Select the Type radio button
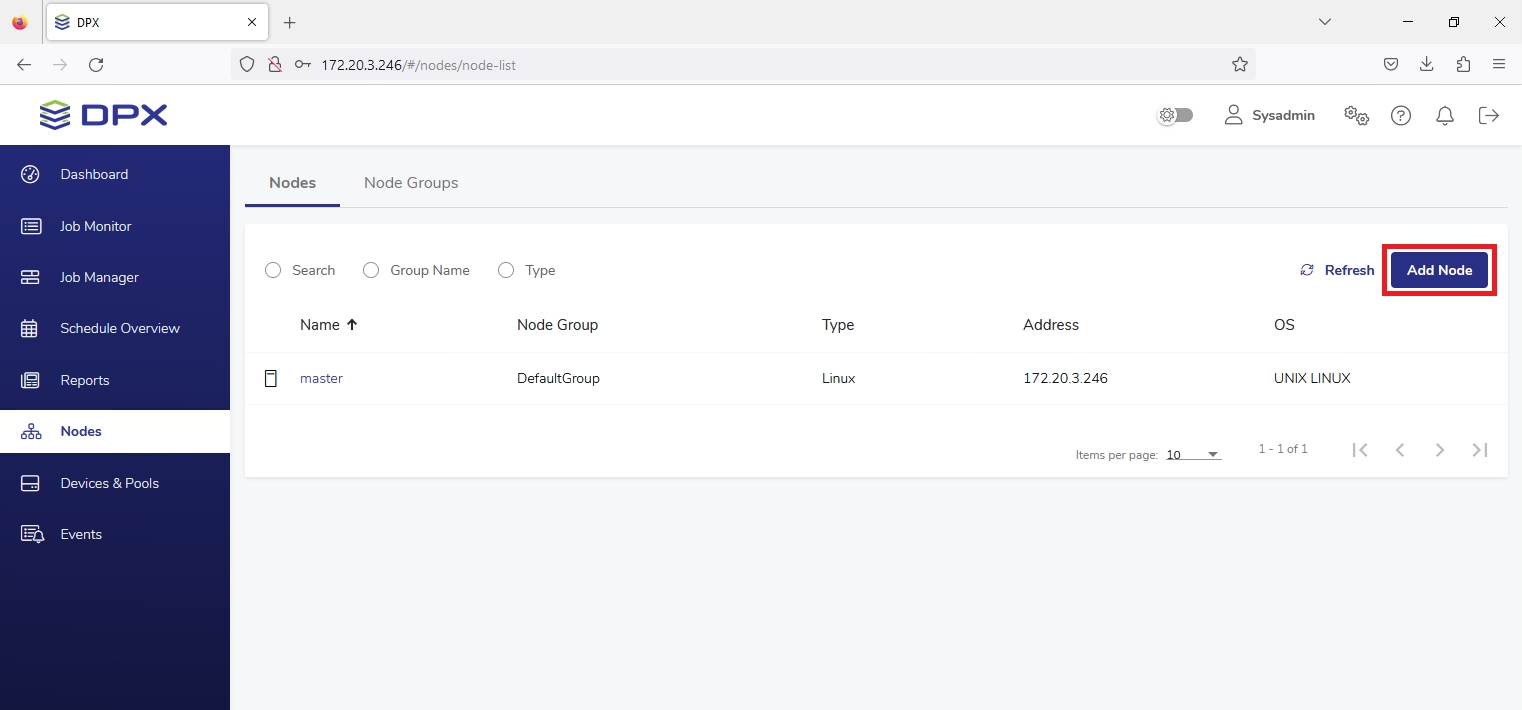Screen dimensions: 1522x710 click(506, 270)
